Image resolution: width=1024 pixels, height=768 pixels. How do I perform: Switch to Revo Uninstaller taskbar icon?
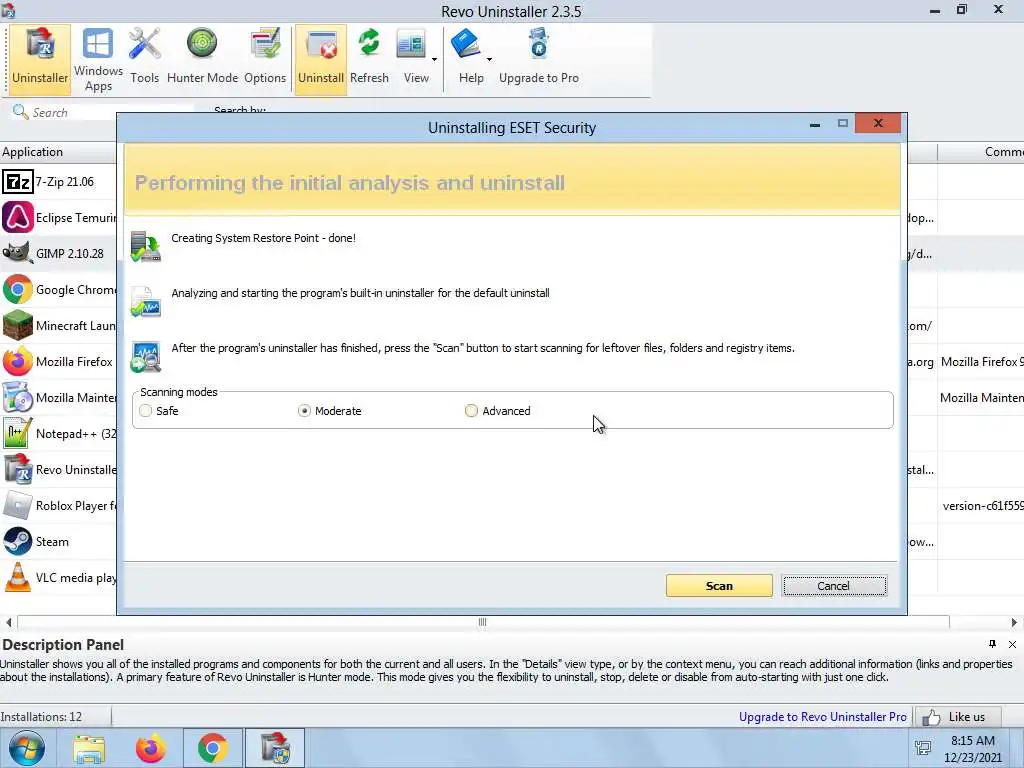point(275,748)
